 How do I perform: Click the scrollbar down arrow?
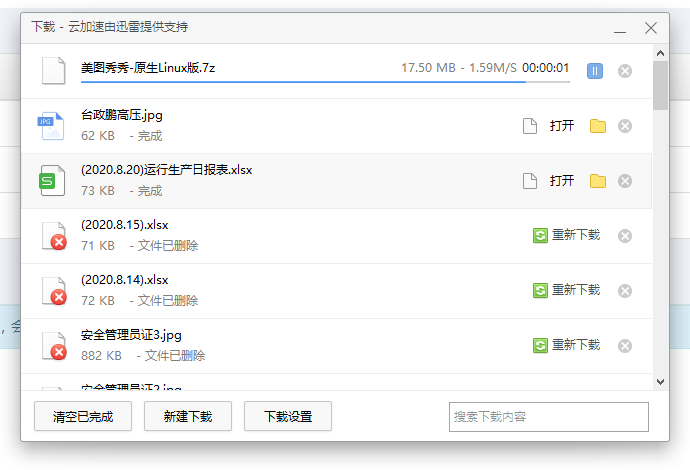point(660,382)
